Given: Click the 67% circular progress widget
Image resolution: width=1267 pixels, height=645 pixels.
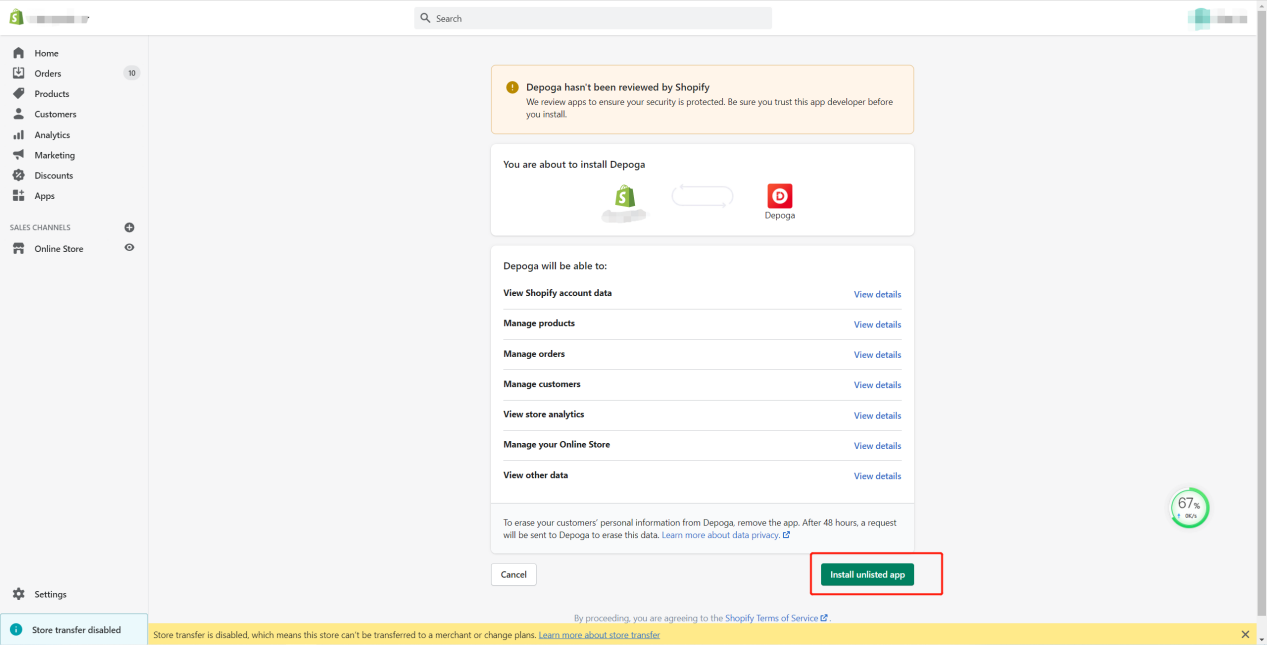Looking at the screenshot, I should click(x=1189, y=508).
